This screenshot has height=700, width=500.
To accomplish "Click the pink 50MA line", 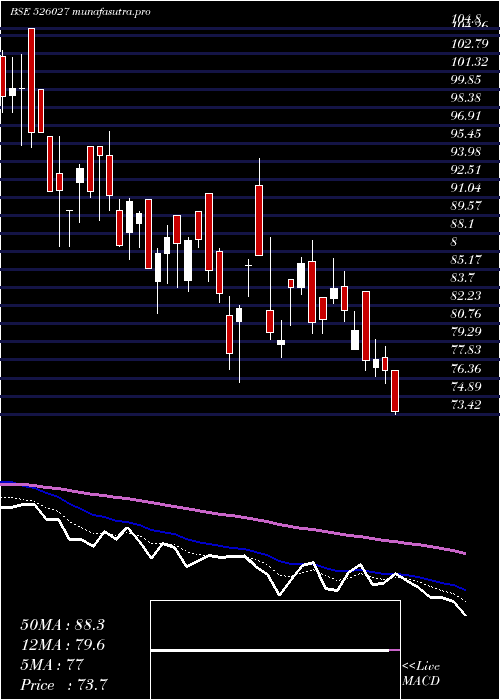I will [232, 516].
